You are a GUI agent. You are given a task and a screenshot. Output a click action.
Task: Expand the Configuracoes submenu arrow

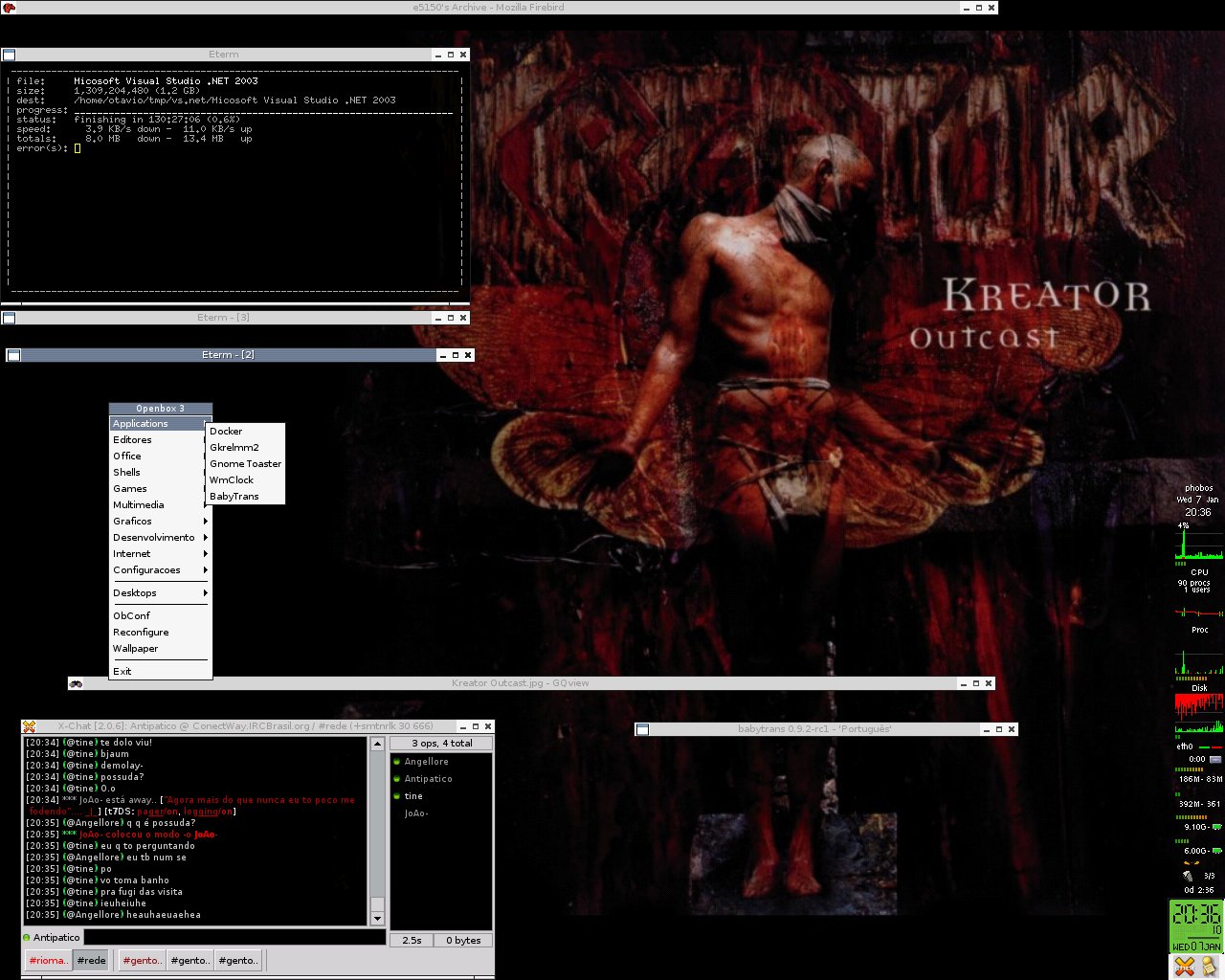206,570
